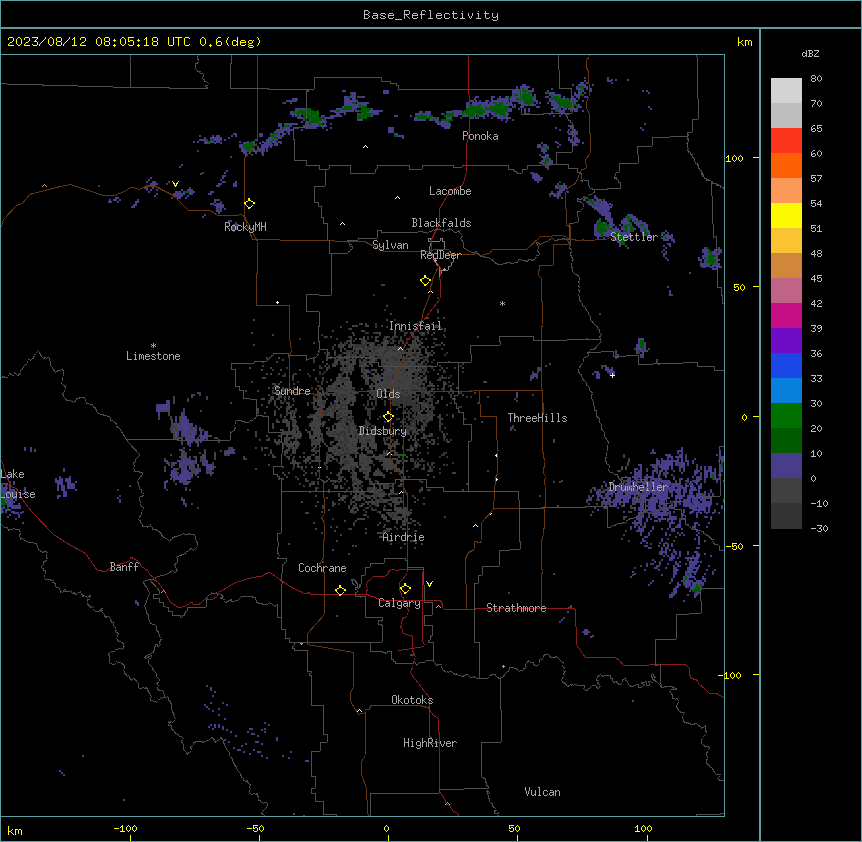Click the Calgary label
This screenshot has height=842, width=862.
[x=399, y=603]
